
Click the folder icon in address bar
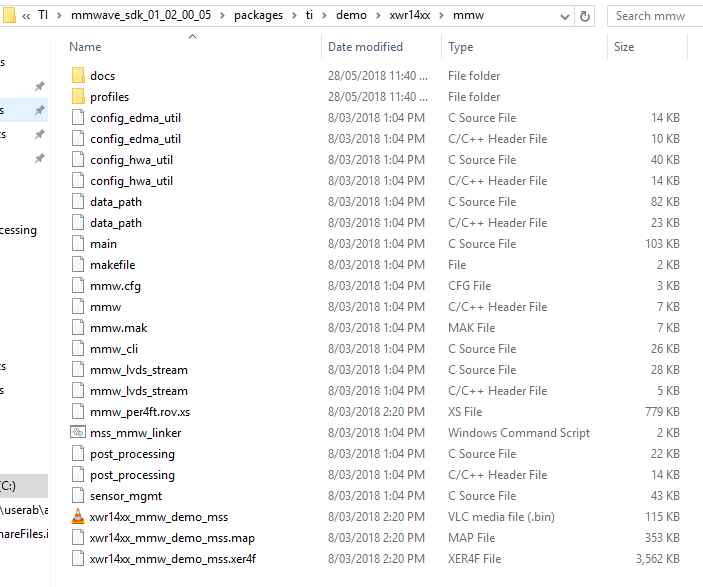click(9, 15)
